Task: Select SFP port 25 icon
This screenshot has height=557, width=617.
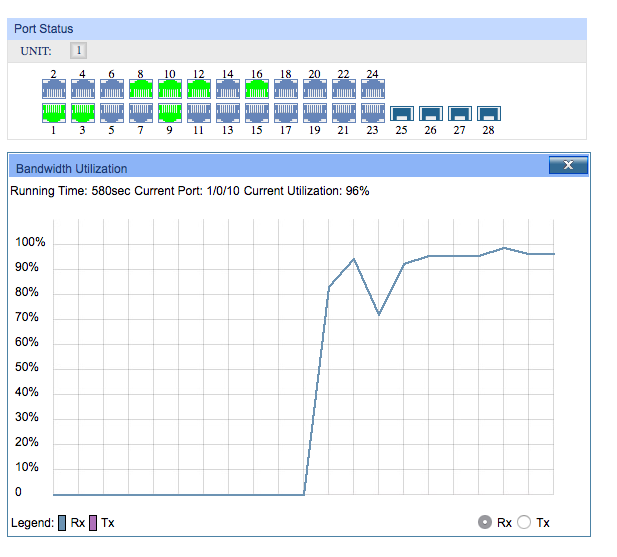Action: coord(402,114)
